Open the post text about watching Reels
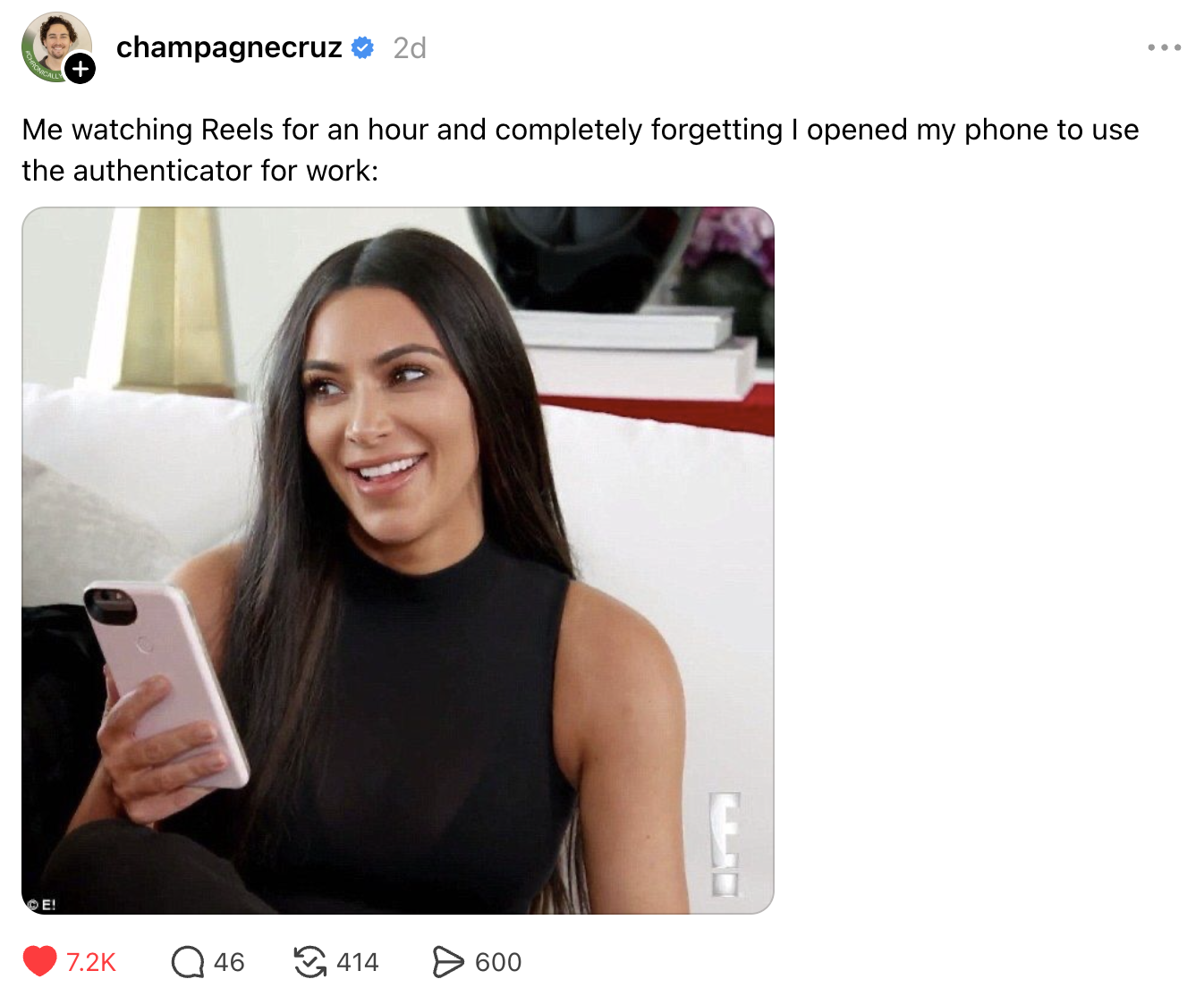 [581, 149]
